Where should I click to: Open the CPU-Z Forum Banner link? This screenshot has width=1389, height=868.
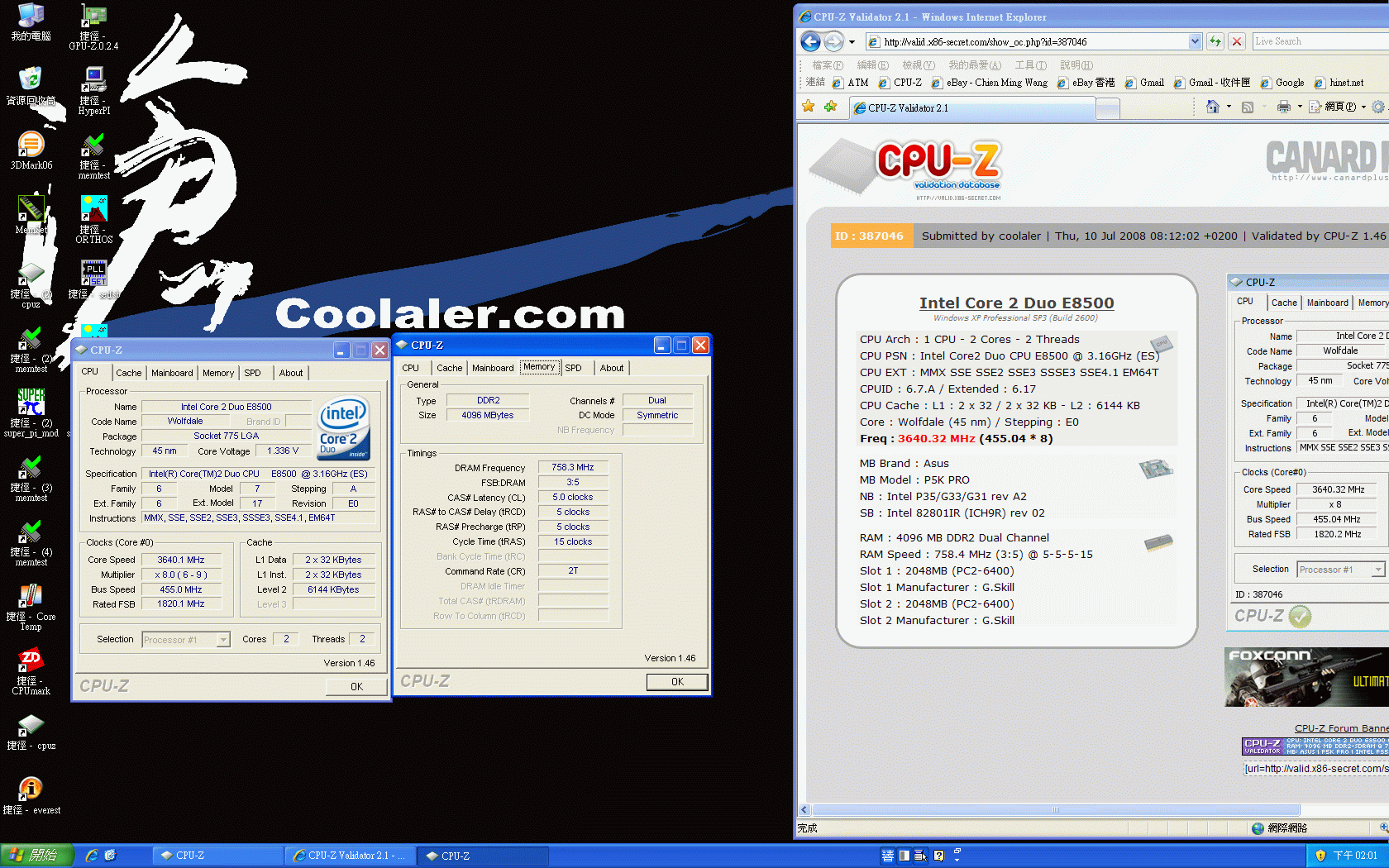click(1341, 729)
